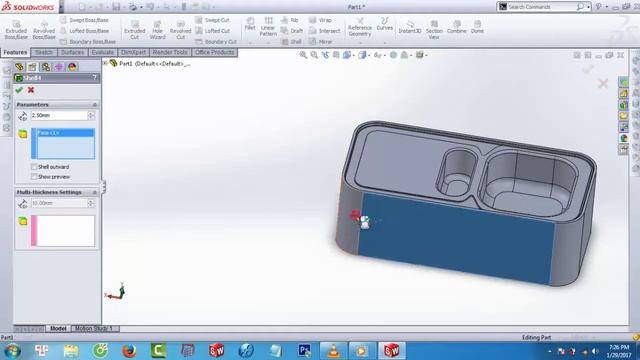The image size is (640, 360).
Task: Adjust the shell thickness spinner arrows
Action: pos(91,116)
